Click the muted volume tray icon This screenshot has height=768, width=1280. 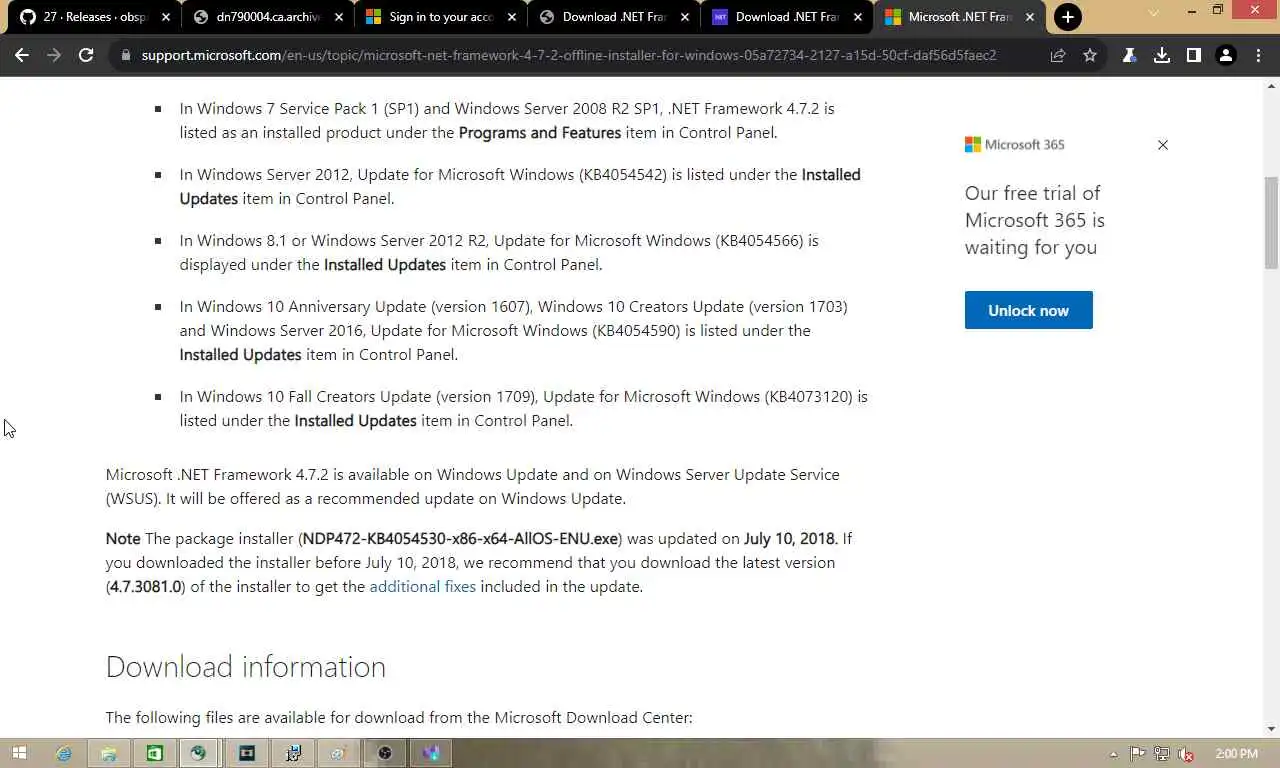(x=1186, y=754)
